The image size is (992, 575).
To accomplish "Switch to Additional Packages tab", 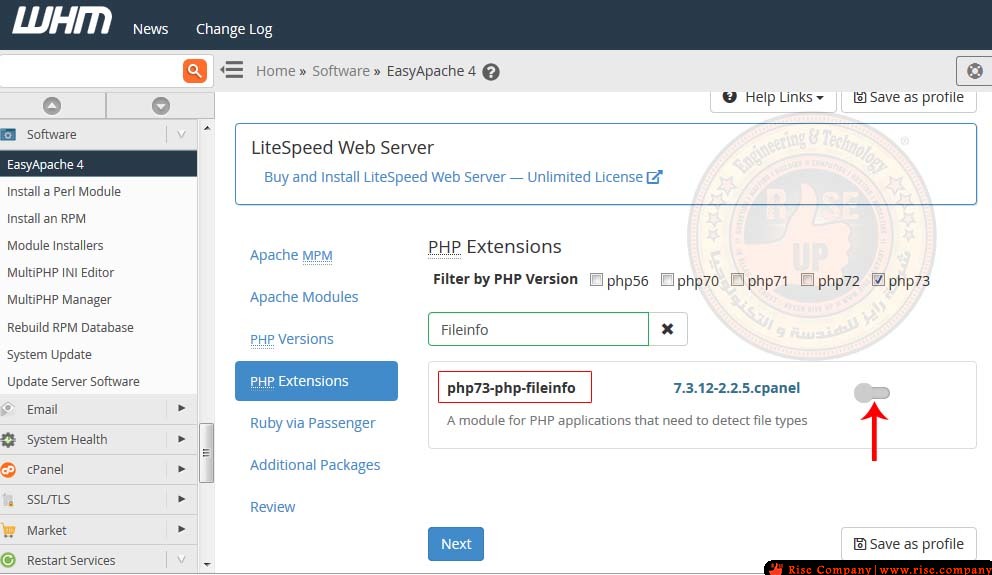I will 315,465.
